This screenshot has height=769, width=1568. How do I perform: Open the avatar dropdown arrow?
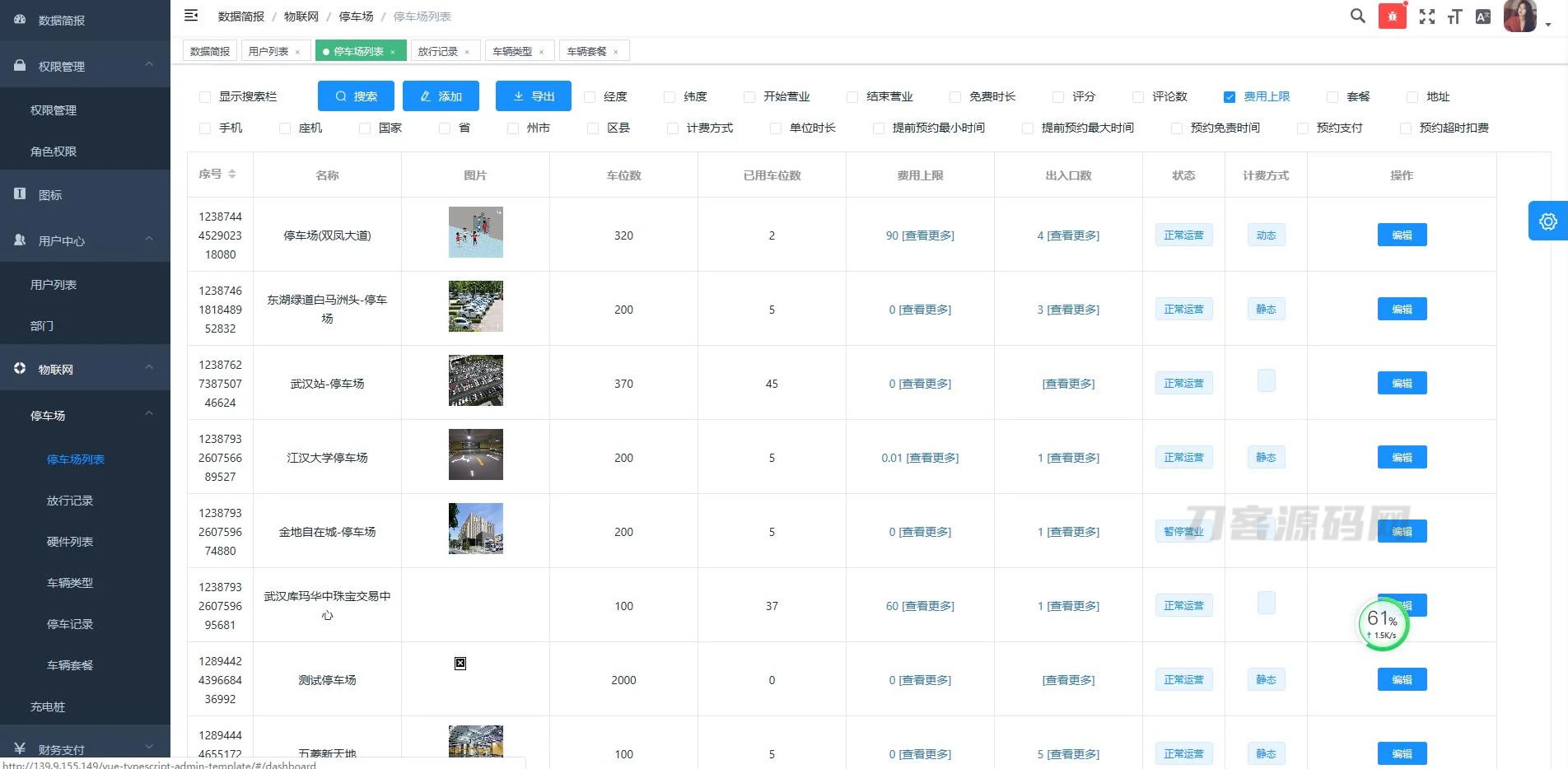pyautogui.click(x=1548, y=25)
